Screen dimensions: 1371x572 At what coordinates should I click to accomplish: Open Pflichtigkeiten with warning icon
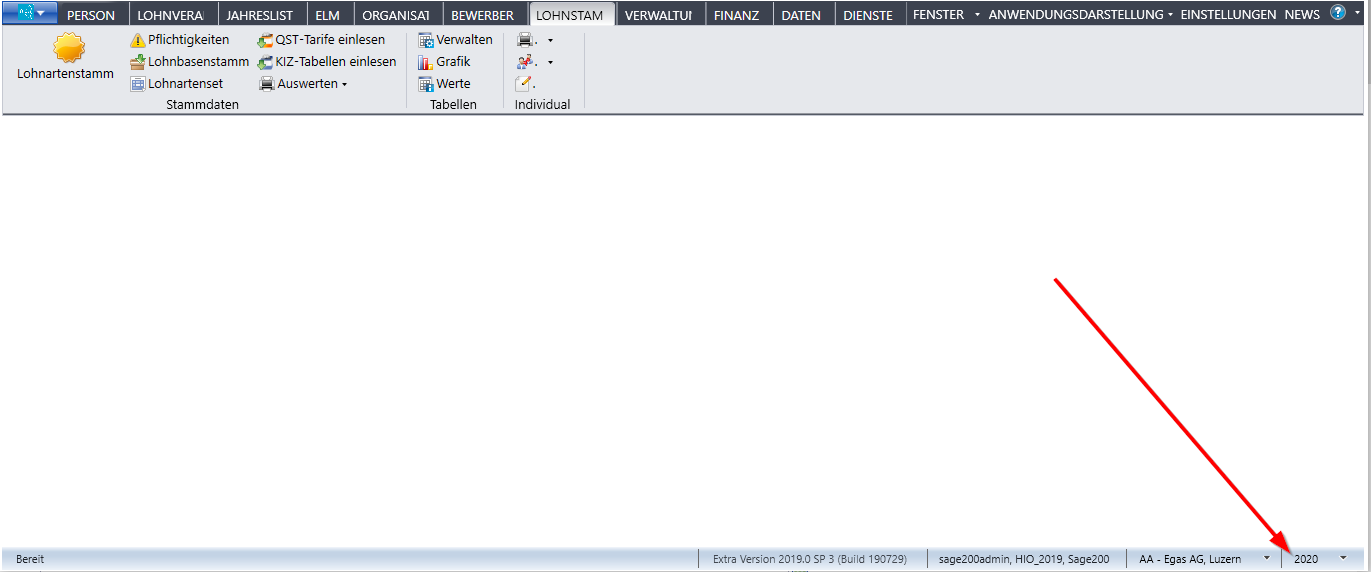point(180,40)
